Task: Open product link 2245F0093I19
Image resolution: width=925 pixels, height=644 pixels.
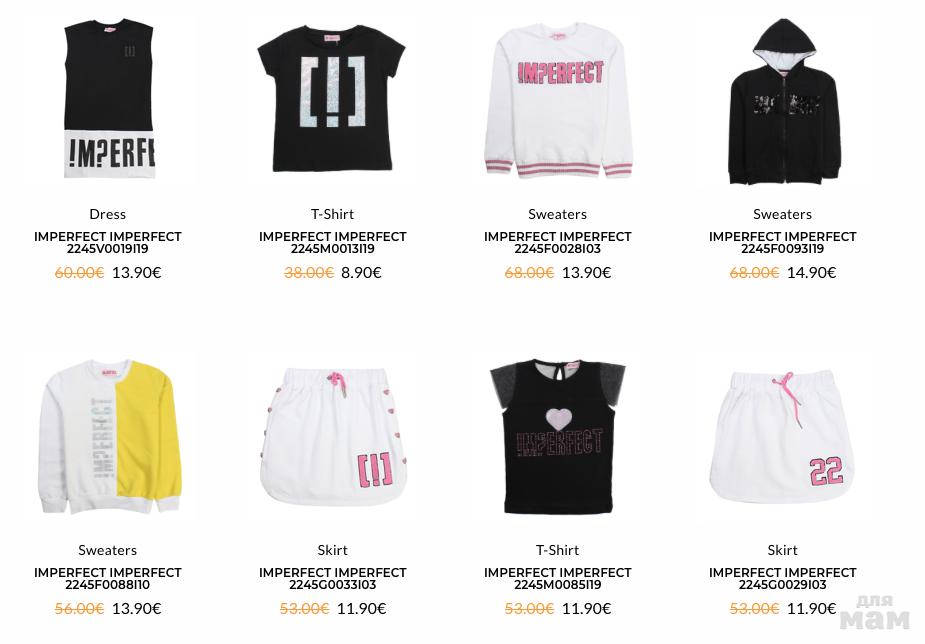Action: click(x=782, y=242)
